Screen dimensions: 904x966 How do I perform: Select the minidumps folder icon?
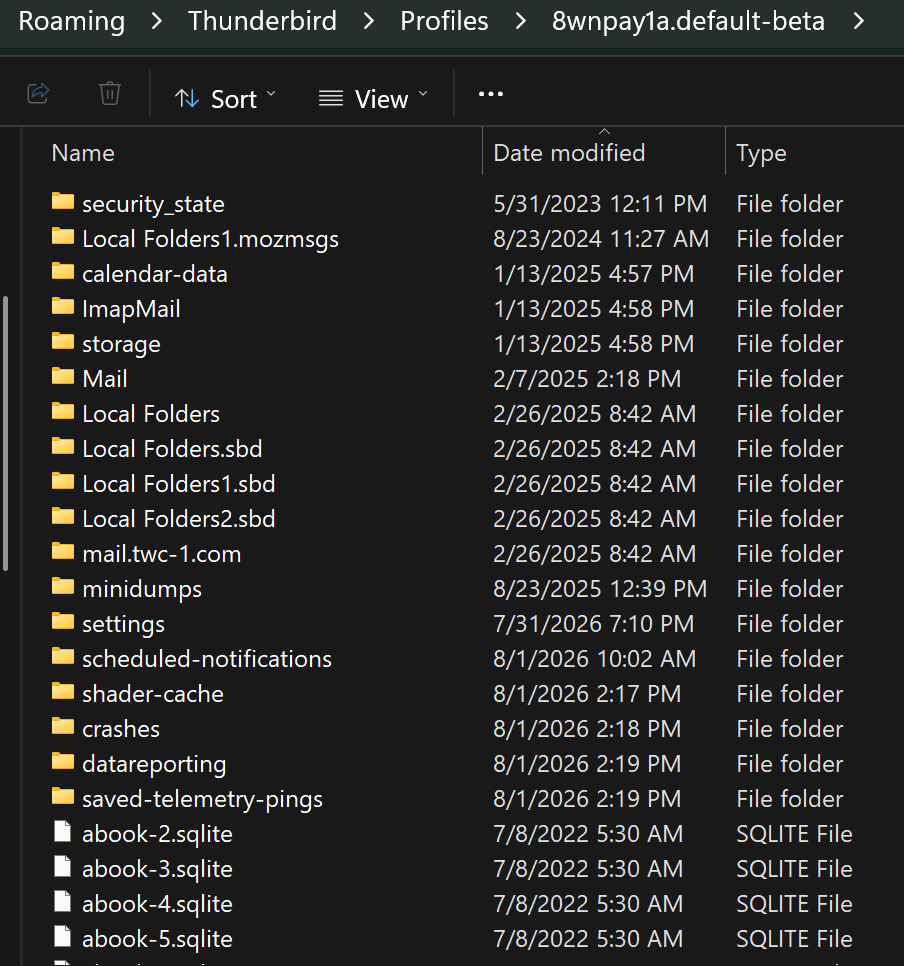63,586
